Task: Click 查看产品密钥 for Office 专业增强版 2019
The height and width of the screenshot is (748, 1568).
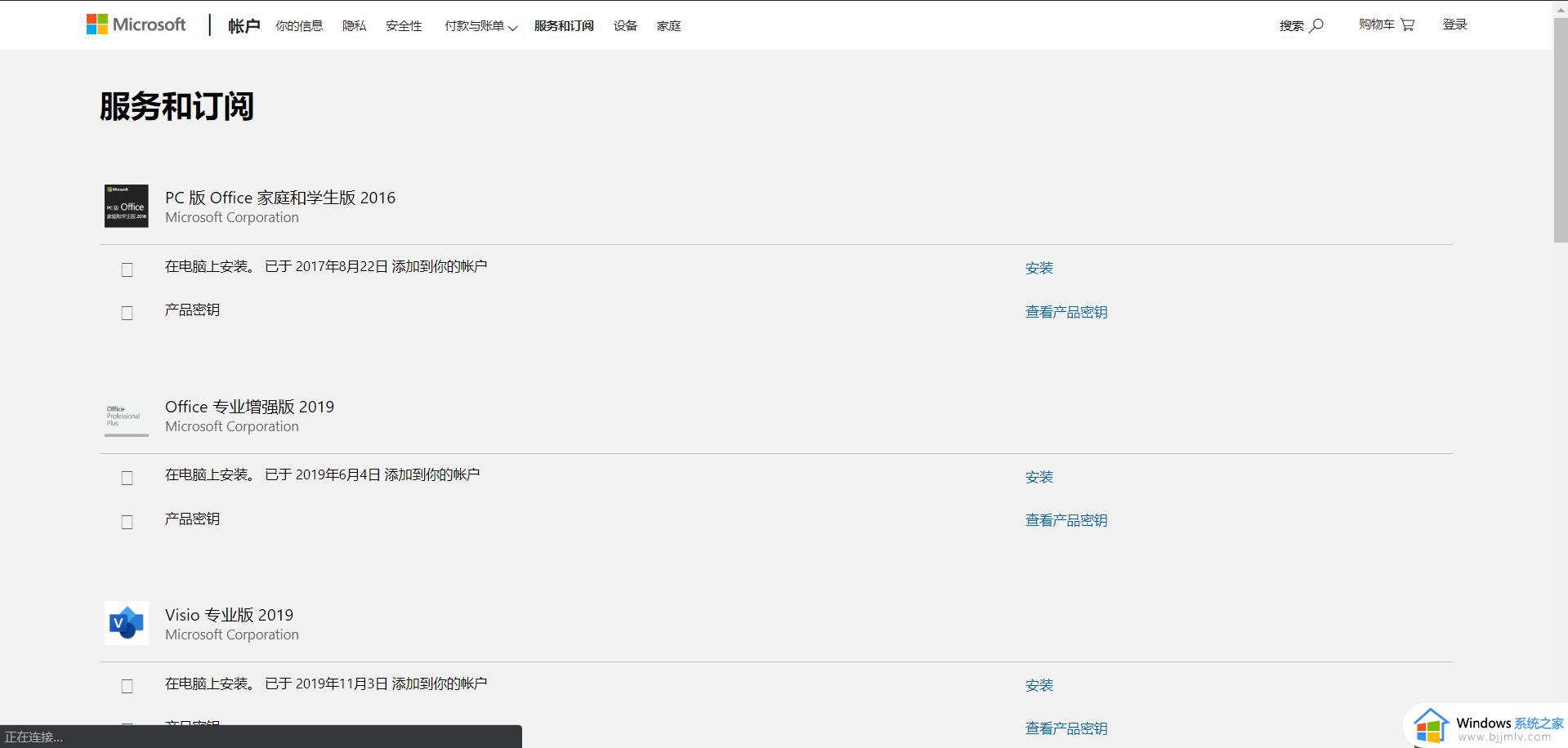Action: 1066,520
